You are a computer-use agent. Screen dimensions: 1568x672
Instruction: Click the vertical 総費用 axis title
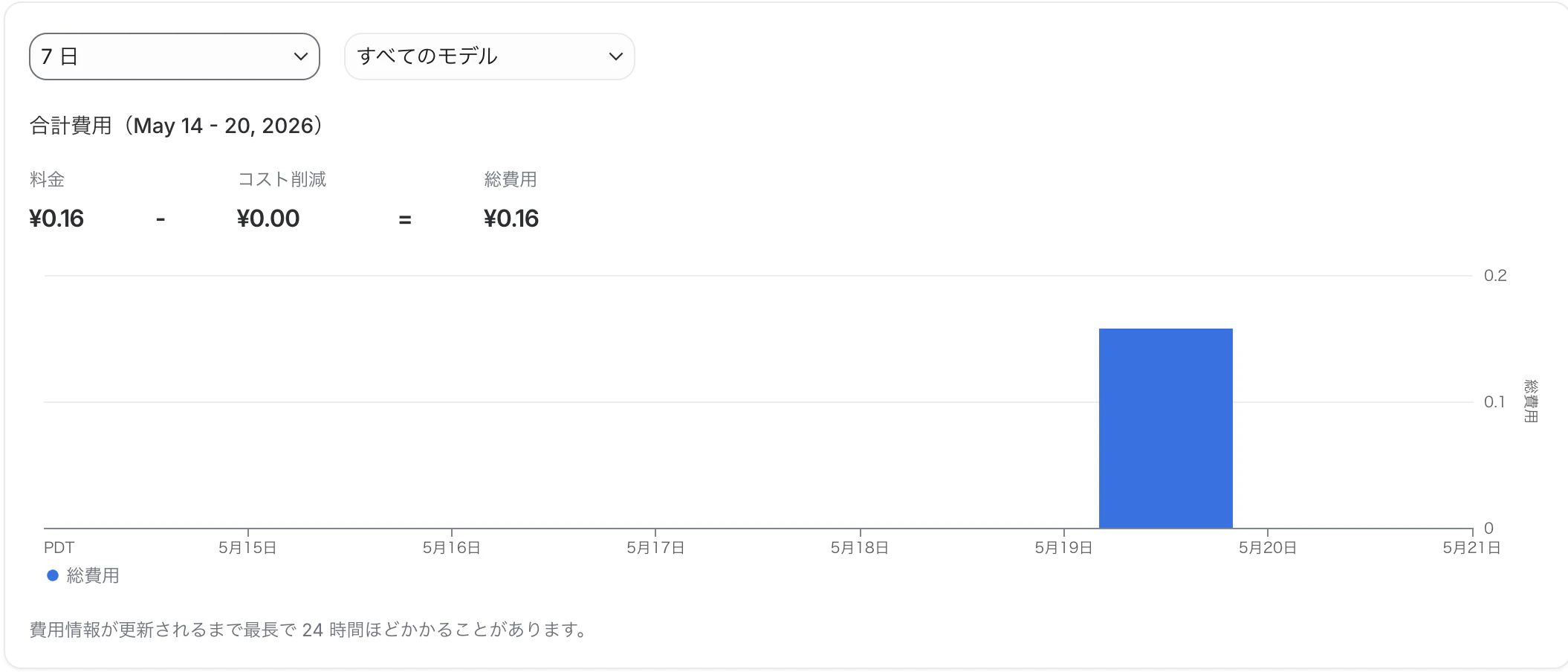(x=1531, y=401)
